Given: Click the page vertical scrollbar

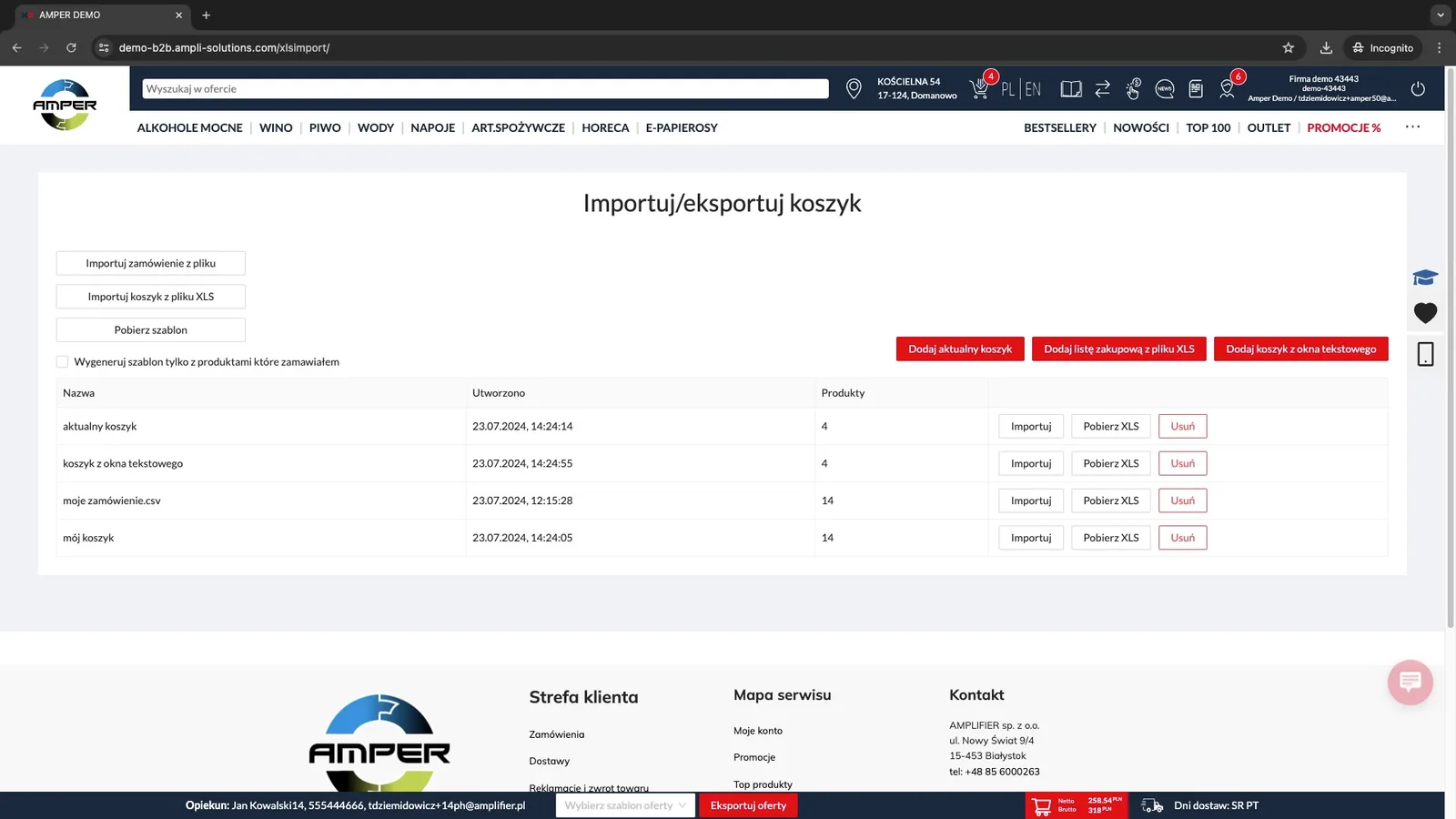Looking at the screenshot, I should [x=1451, y=346].
